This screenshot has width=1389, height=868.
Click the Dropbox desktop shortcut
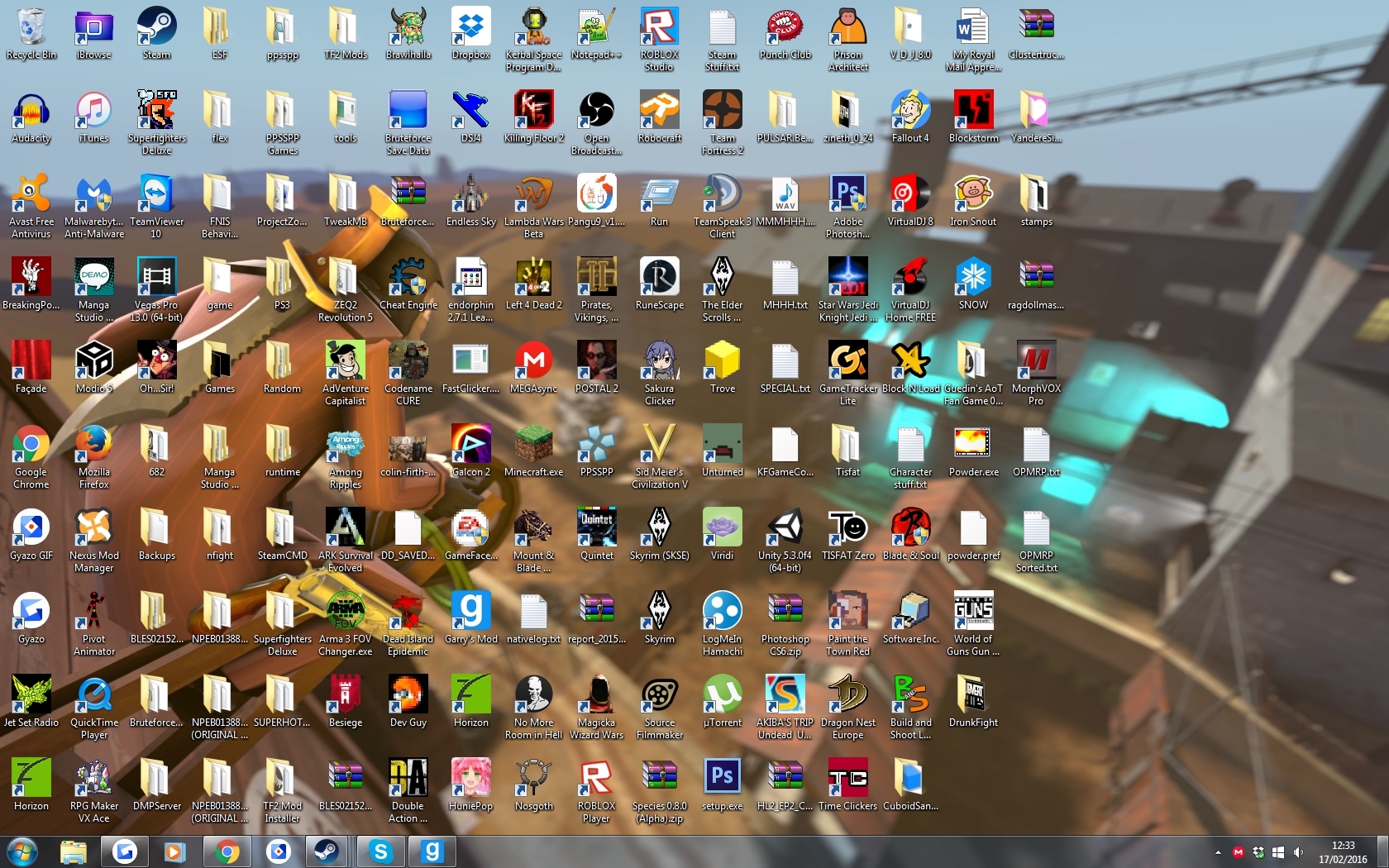471,34
